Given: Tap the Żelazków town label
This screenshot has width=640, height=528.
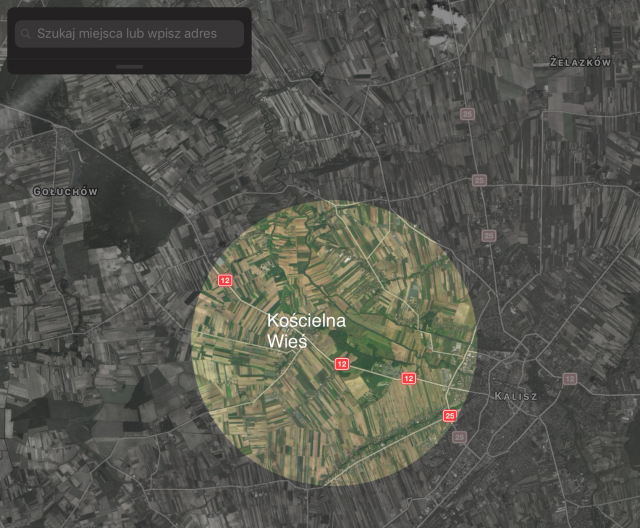Looking at the screenshot, I should click(x=580, y=62).
